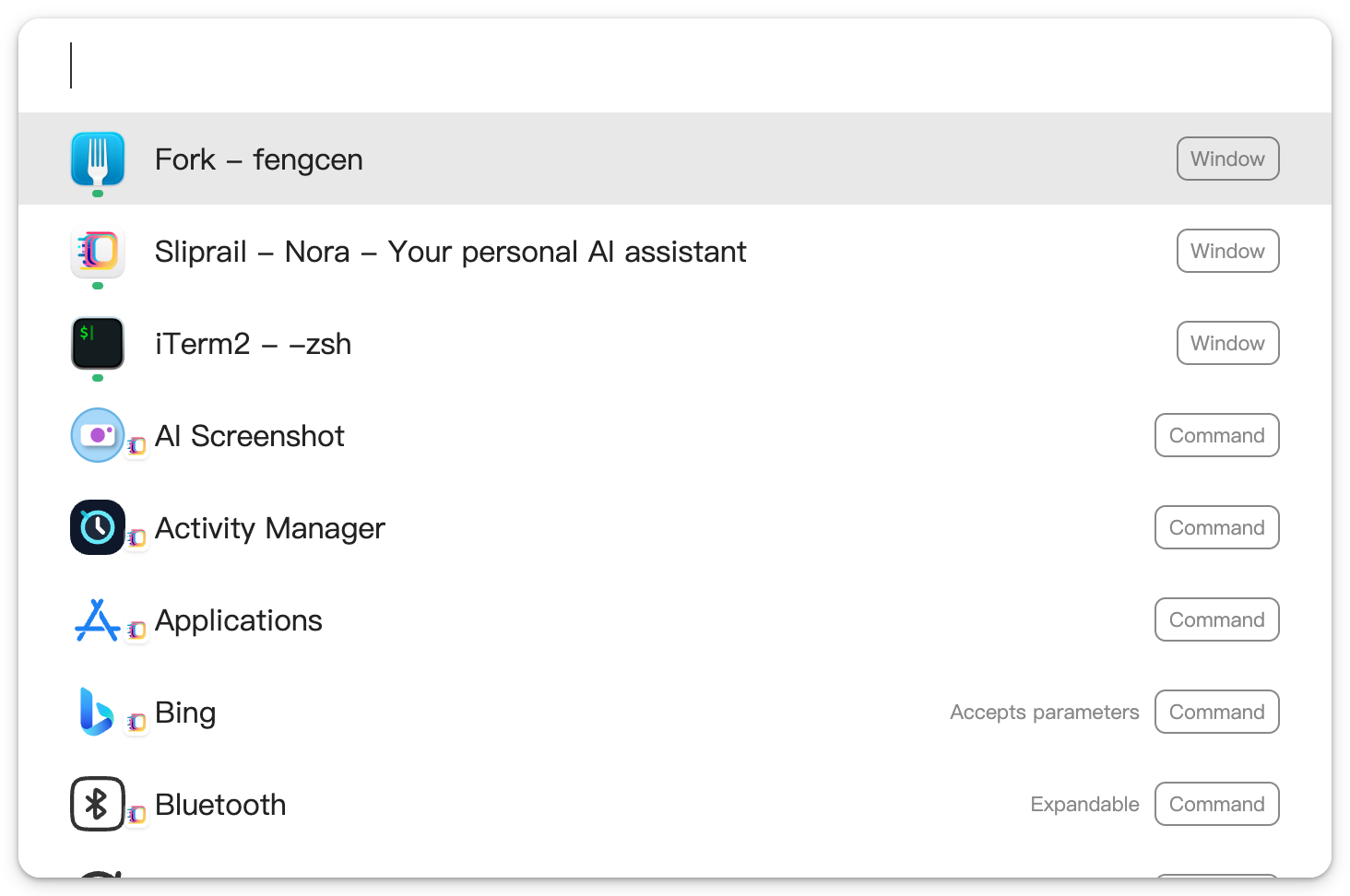Open the iTerm2 – -zsh window result

coord(675,343)
